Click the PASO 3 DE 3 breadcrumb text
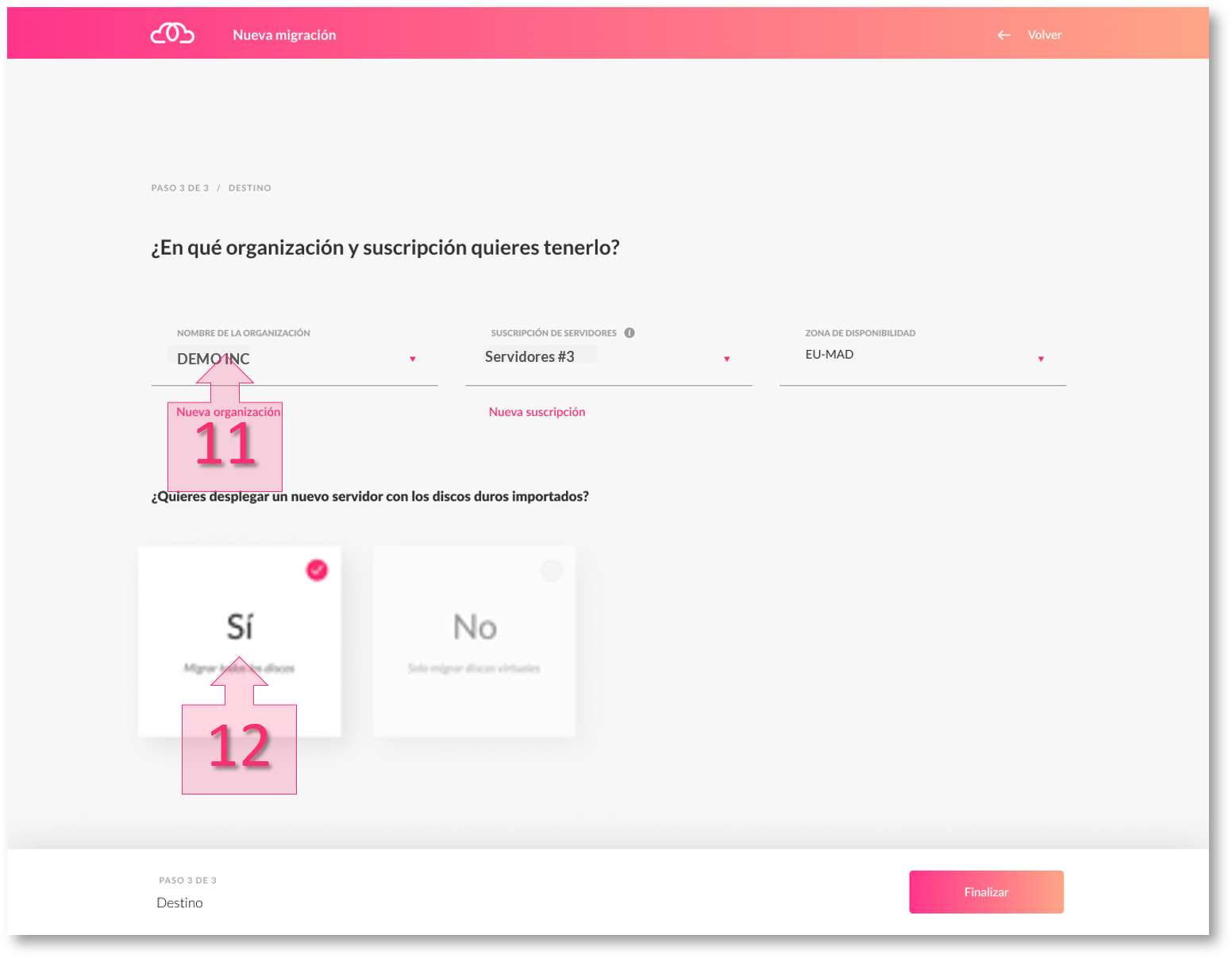The height and width of the screenshot is (958, 1232). pyautogui.click(x=180, y=188)
